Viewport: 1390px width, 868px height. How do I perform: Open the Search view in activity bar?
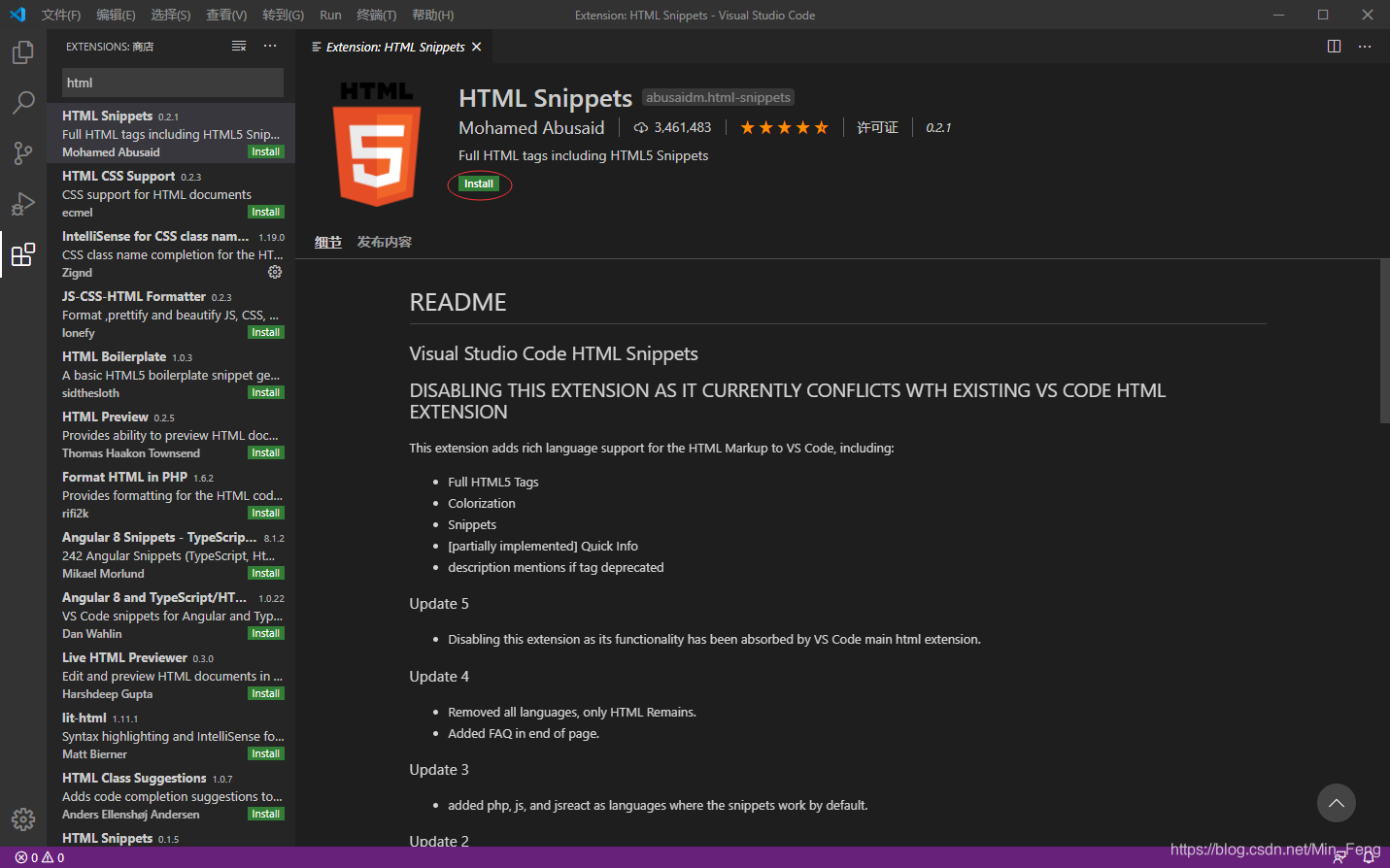pyautogui.click(x=23, y=102)
